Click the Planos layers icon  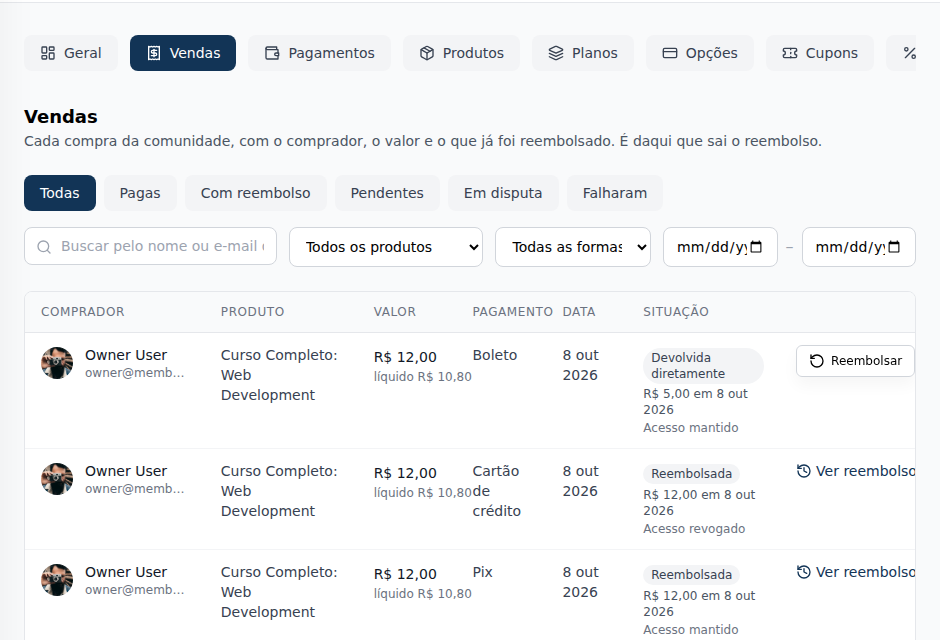556,53
